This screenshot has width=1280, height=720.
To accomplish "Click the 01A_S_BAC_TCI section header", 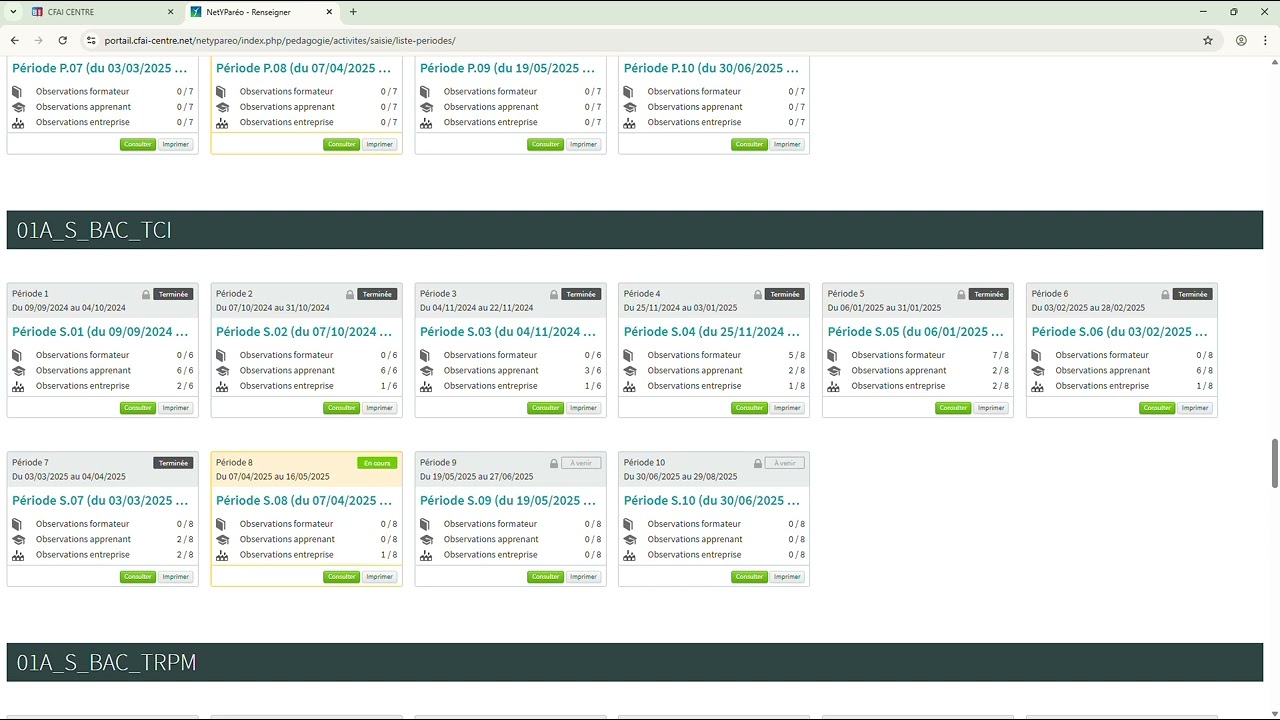I will pos(635,230).
